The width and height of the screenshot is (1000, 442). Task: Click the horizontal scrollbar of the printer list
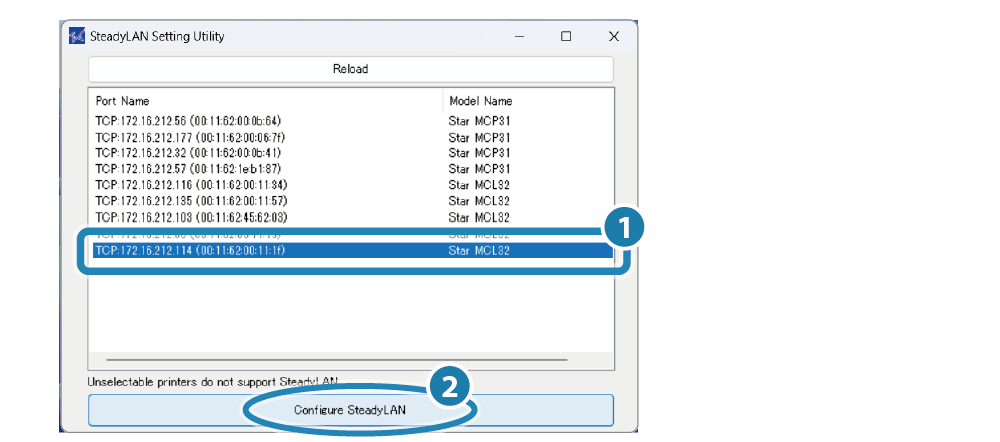point(337,360)
